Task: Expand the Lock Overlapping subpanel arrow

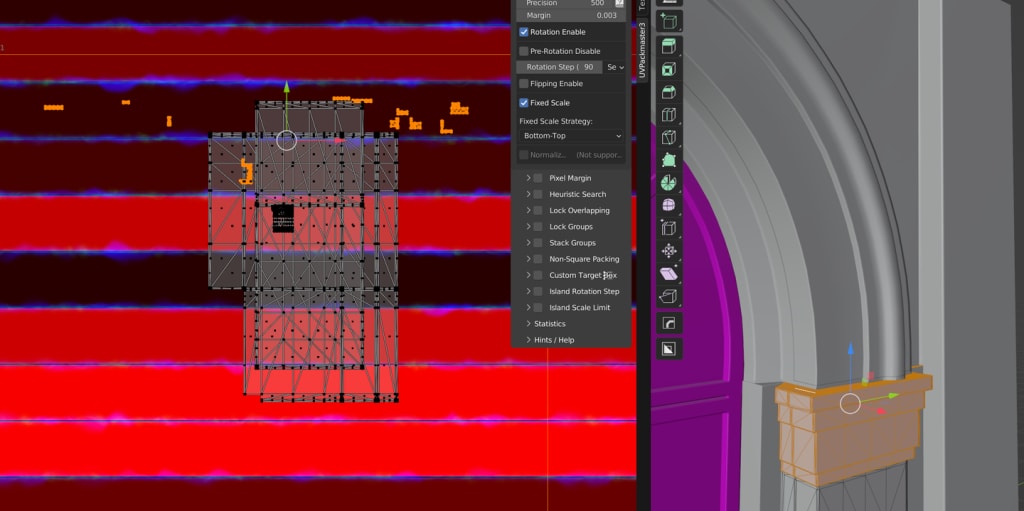Action: 528,210
